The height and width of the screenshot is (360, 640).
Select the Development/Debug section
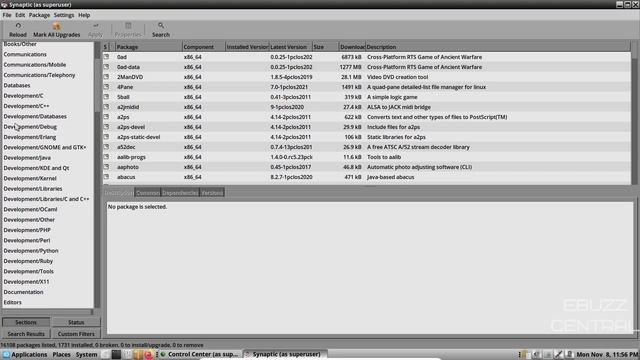tap(30, 127)
